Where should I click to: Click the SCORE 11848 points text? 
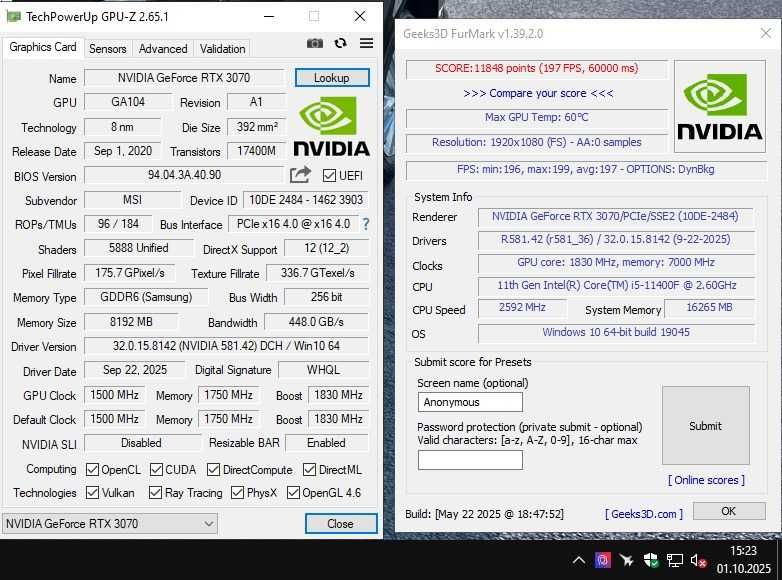tap(537, 68)
